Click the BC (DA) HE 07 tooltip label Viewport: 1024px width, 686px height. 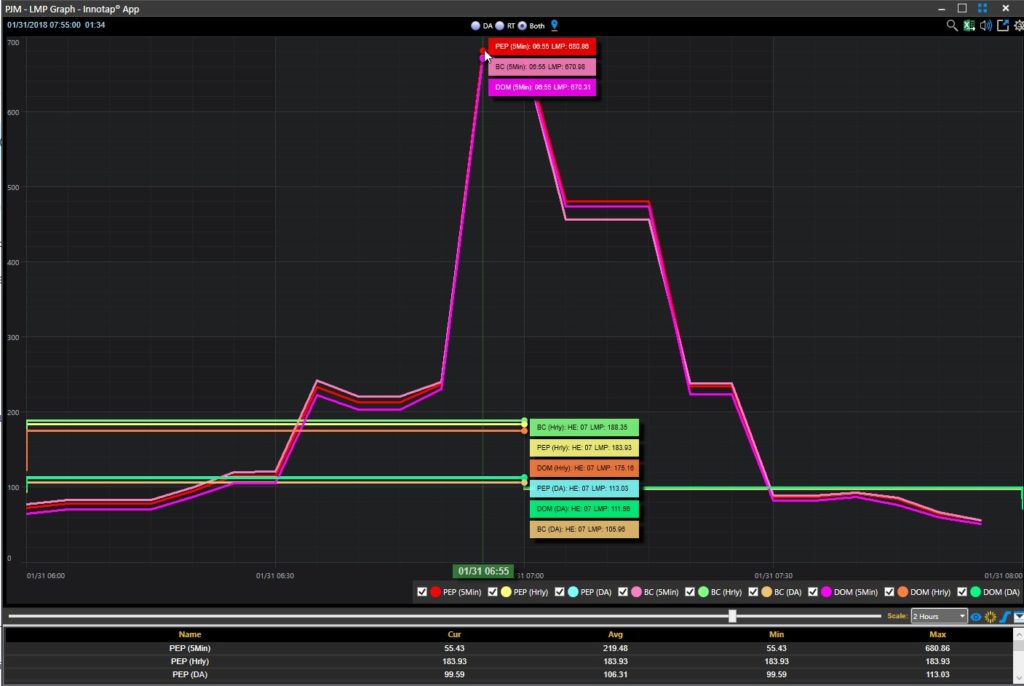pyautogui.click(x=584, y=529)
